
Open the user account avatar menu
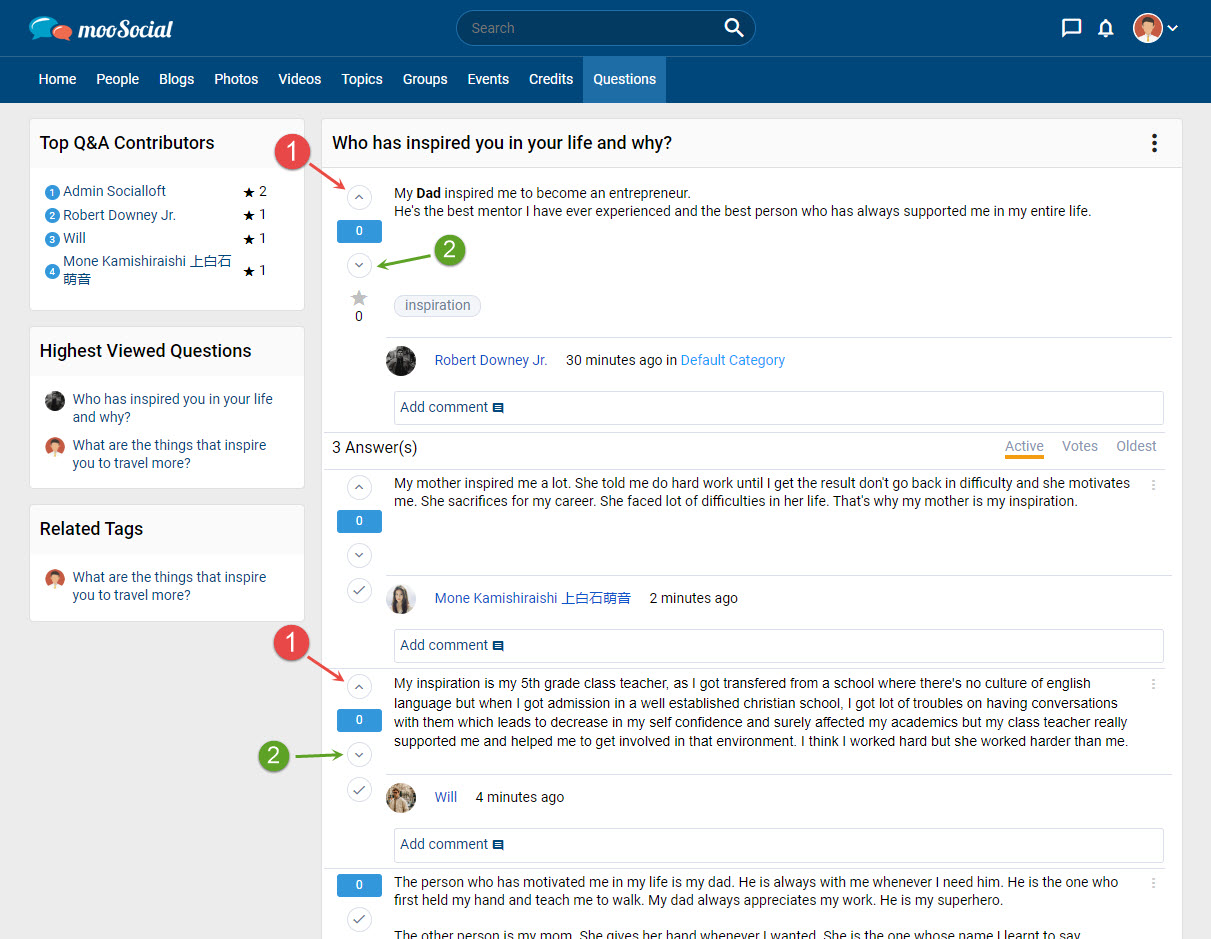coord(1155,28)
